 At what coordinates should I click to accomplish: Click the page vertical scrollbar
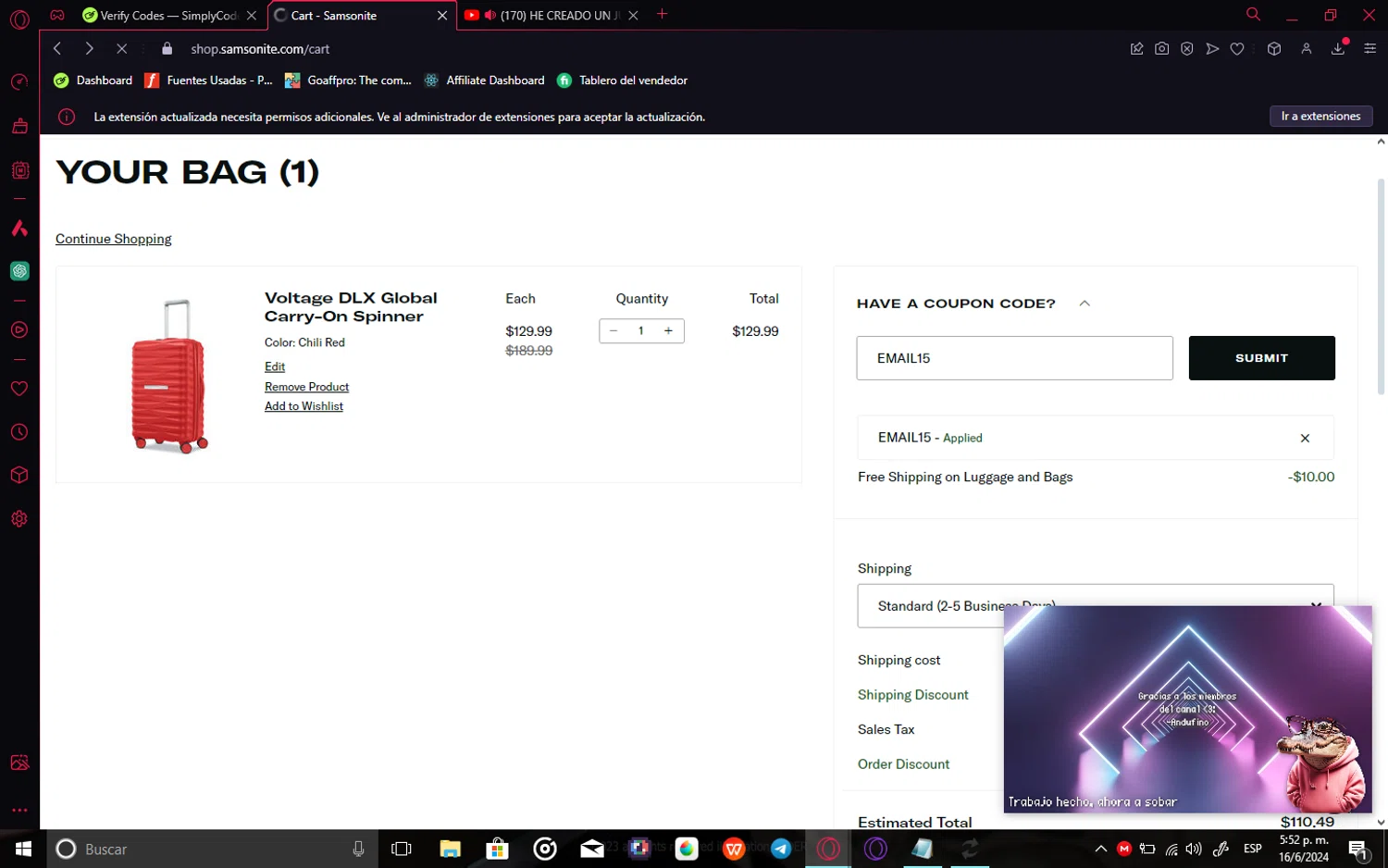pos(1381,287)
